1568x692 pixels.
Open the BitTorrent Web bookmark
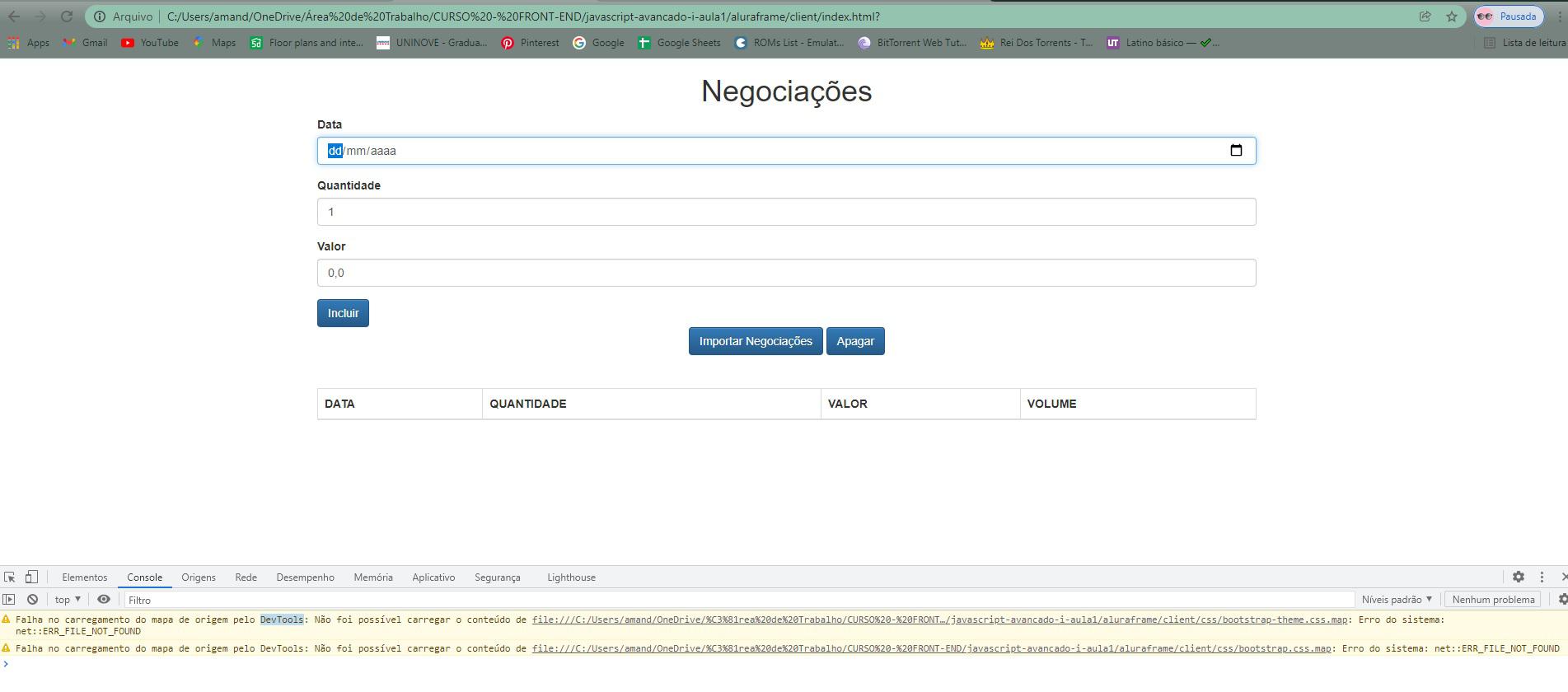coord(912,43)
